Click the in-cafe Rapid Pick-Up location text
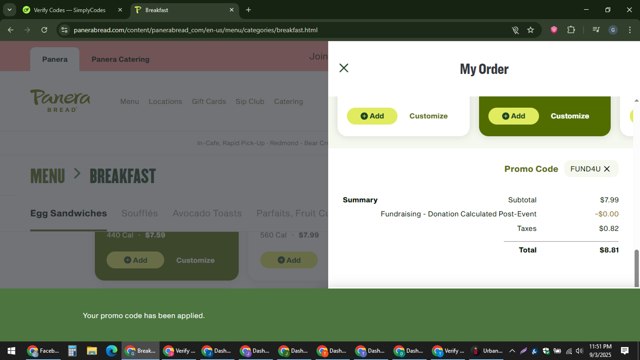 click(262, 143)
